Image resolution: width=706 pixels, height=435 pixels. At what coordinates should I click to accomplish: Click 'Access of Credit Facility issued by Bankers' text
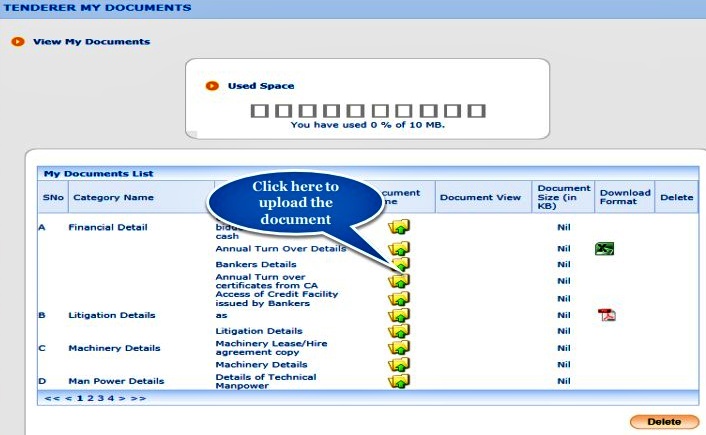click(x=276, y=299)
